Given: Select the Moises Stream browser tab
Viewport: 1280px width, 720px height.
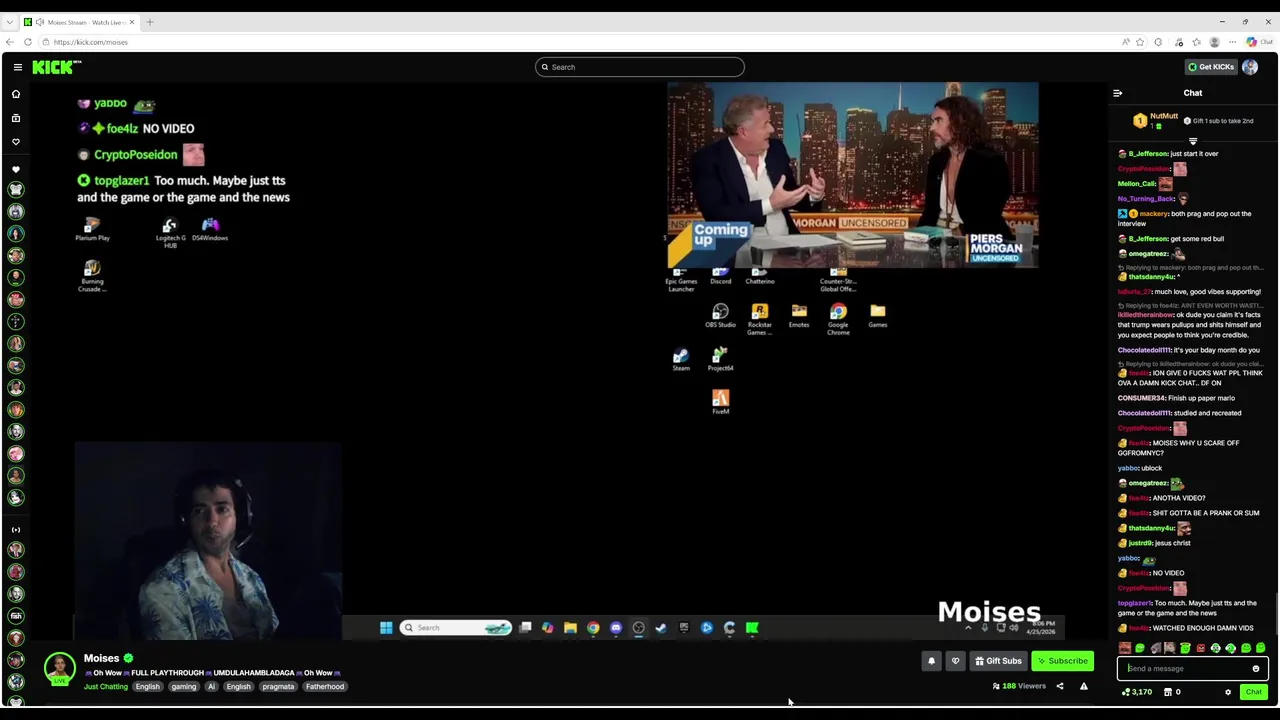Looking at the screenshot, I should click(78, 22).
